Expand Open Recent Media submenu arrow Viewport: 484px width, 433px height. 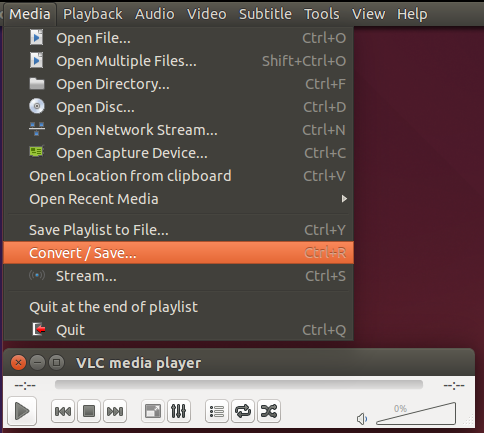[x=344, y=199]
